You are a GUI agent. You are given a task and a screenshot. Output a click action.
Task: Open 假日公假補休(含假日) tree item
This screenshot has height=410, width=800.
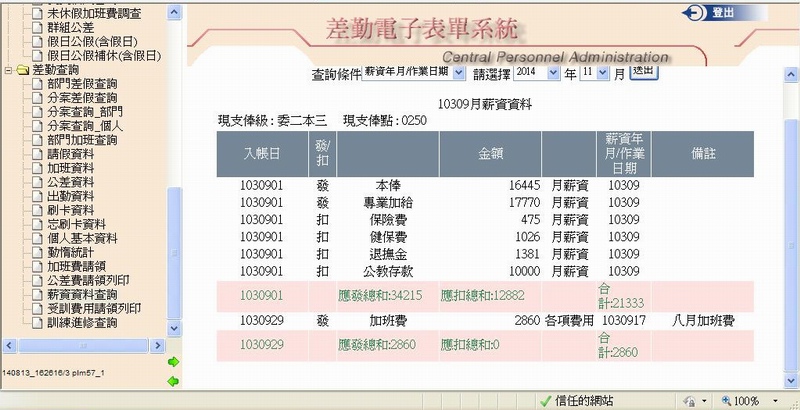pyautogui.click(x=104, y=56)
